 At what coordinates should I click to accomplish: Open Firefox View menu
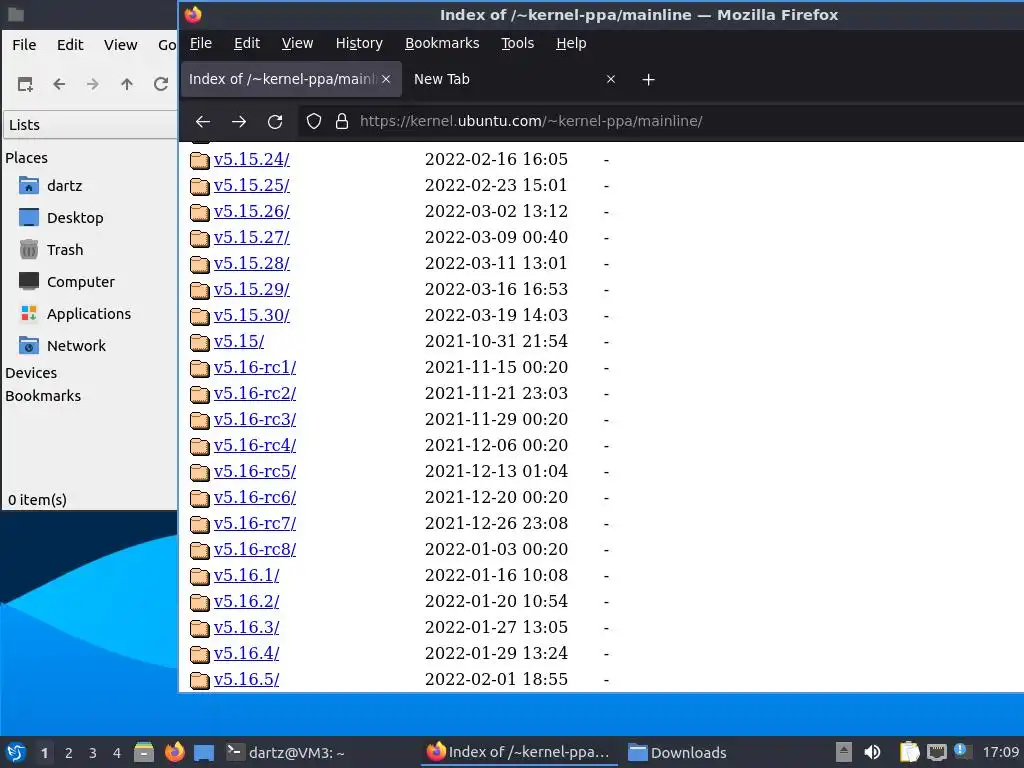[x=297, y=43]
